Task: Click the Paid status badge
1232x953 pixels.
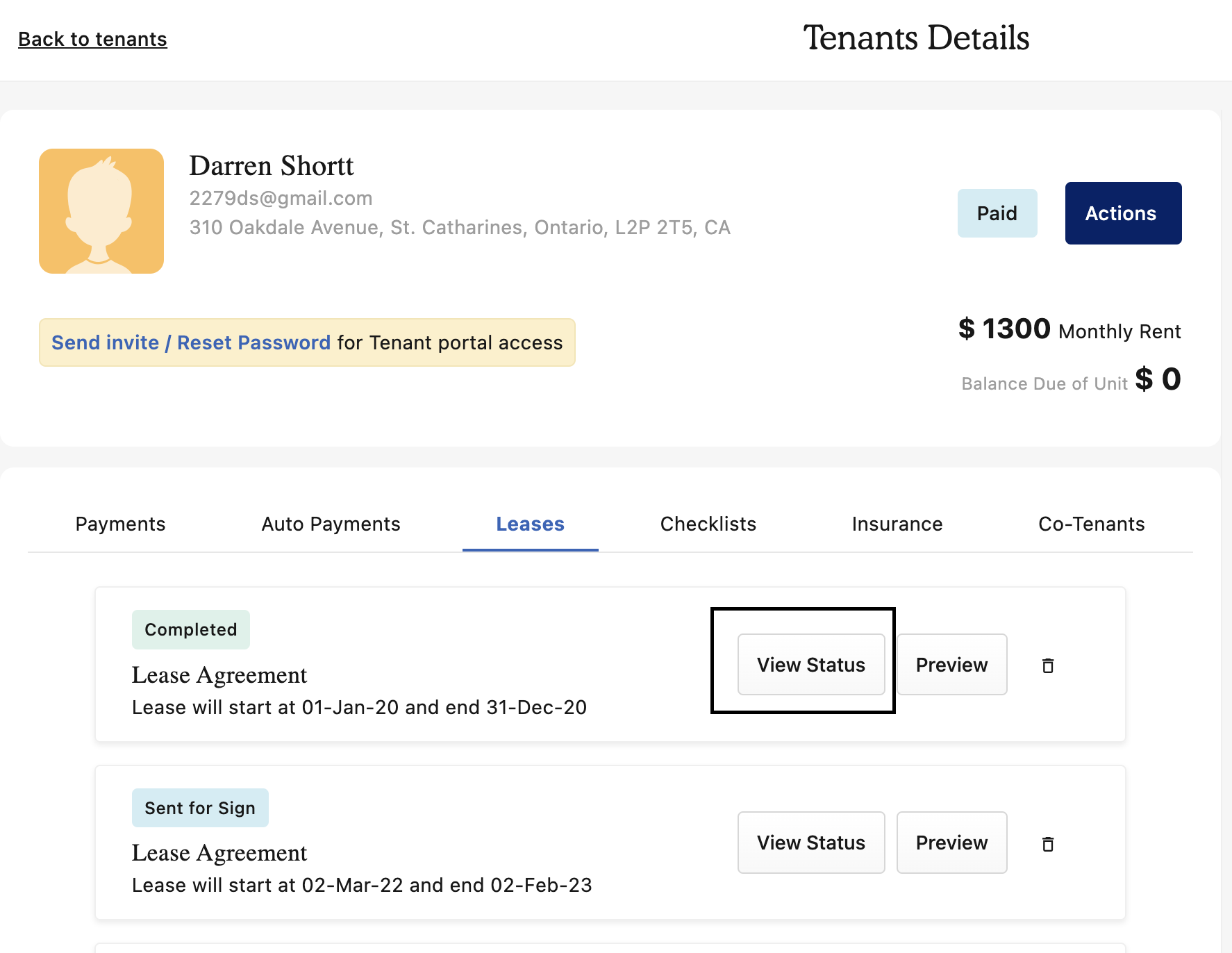Action: click(x=997, y=213)
